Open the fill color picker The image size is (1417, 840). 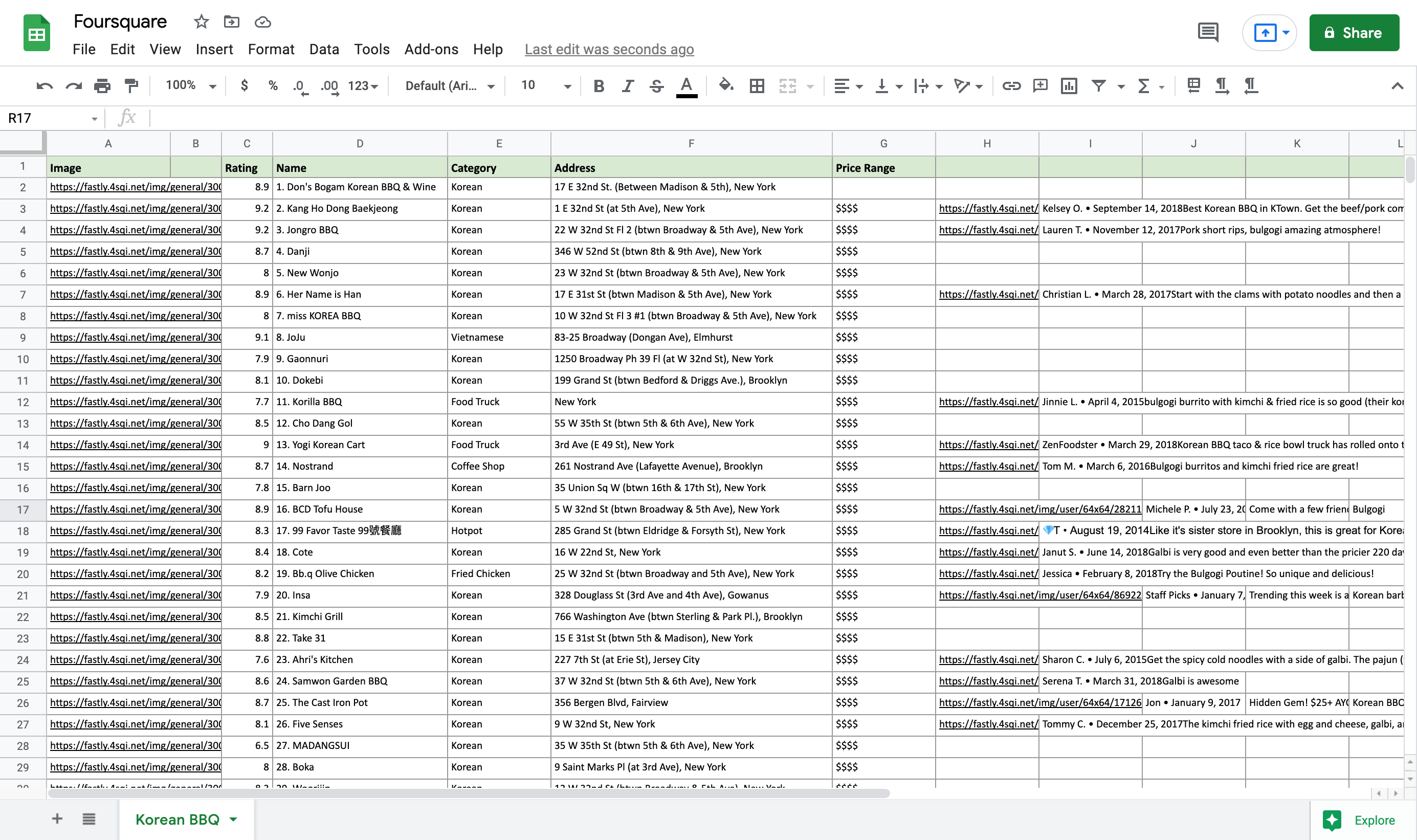pyautogui.click(x=726, y=85)
